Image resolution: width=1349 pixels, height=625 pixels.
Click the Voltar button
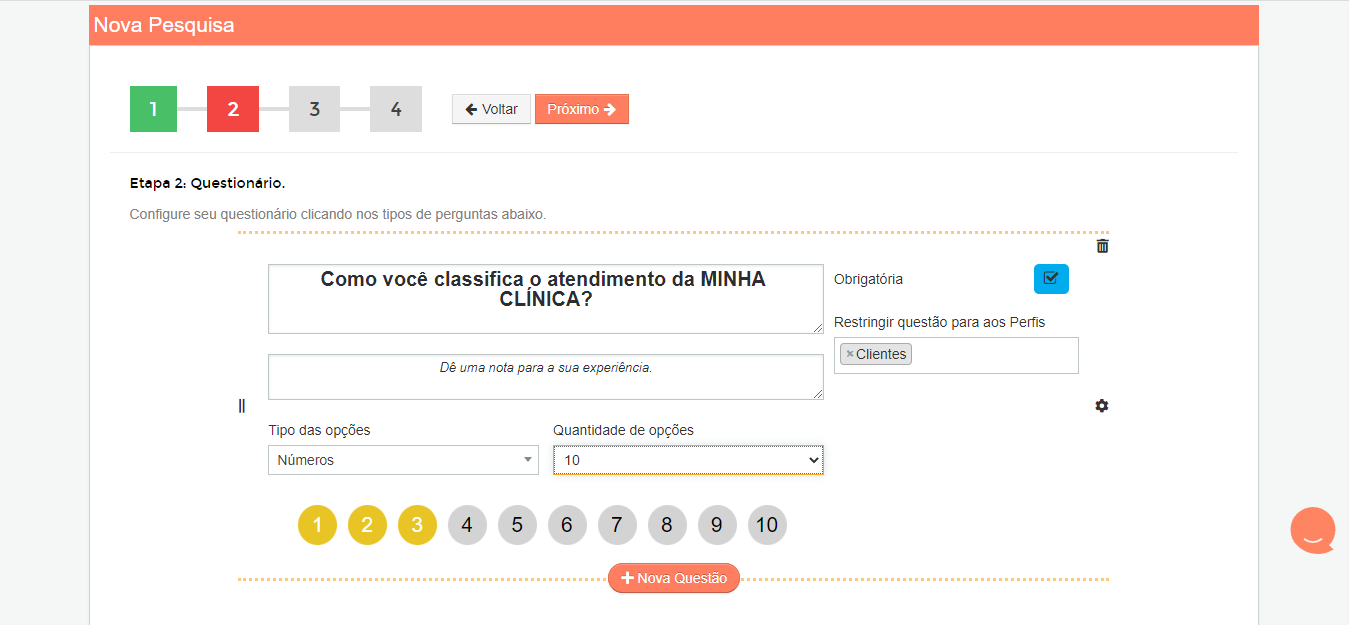click(x=491, y=109)
